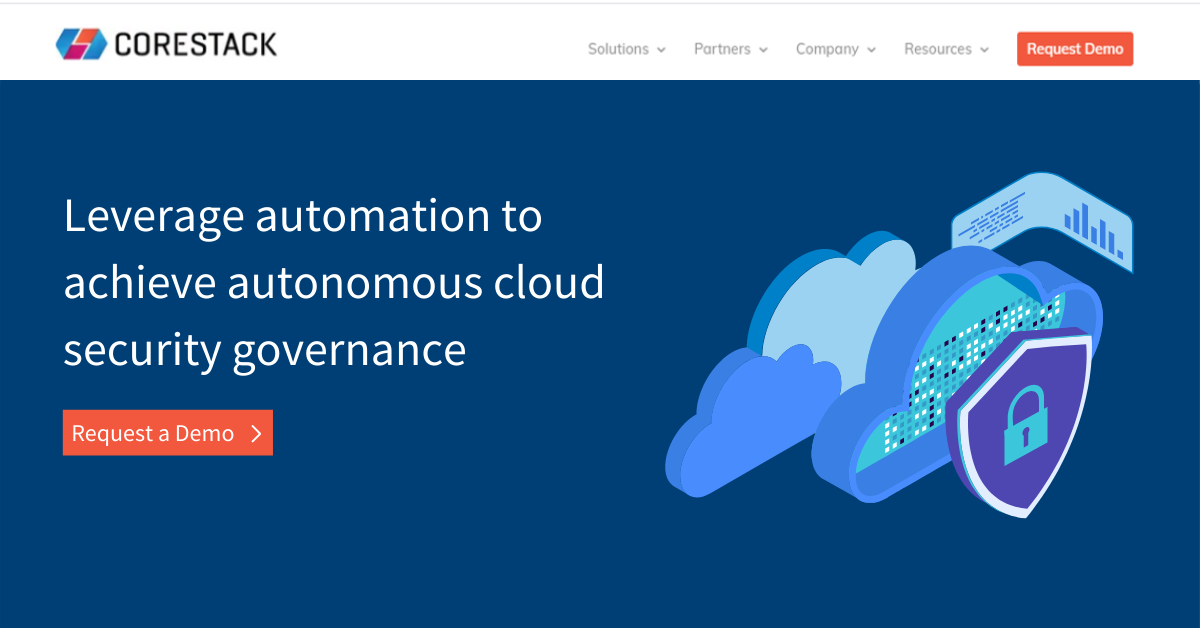This screenshot has height=628, width=1200.
Task: Open Partners from the top menu
Action: 723,49
